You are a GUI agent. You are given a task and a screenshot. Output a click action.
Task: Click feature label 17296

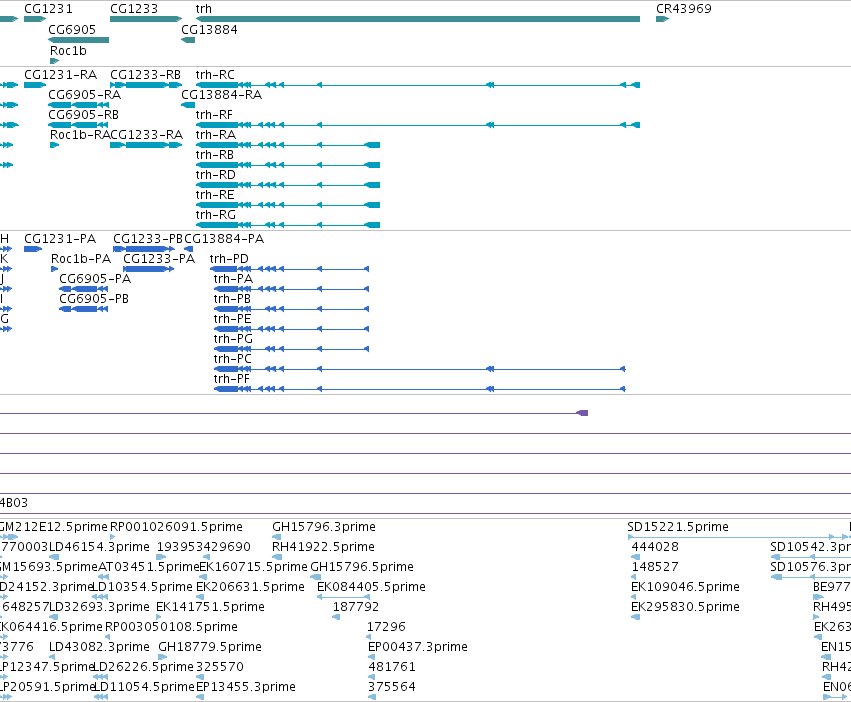coord(386,627)
